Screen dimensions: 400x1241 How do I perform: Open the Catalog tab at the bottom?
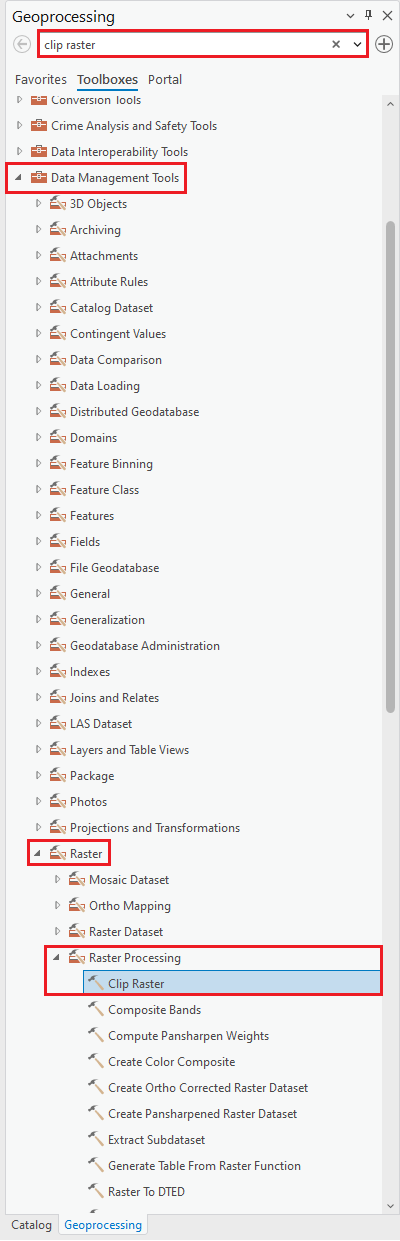click(31, 1224)
